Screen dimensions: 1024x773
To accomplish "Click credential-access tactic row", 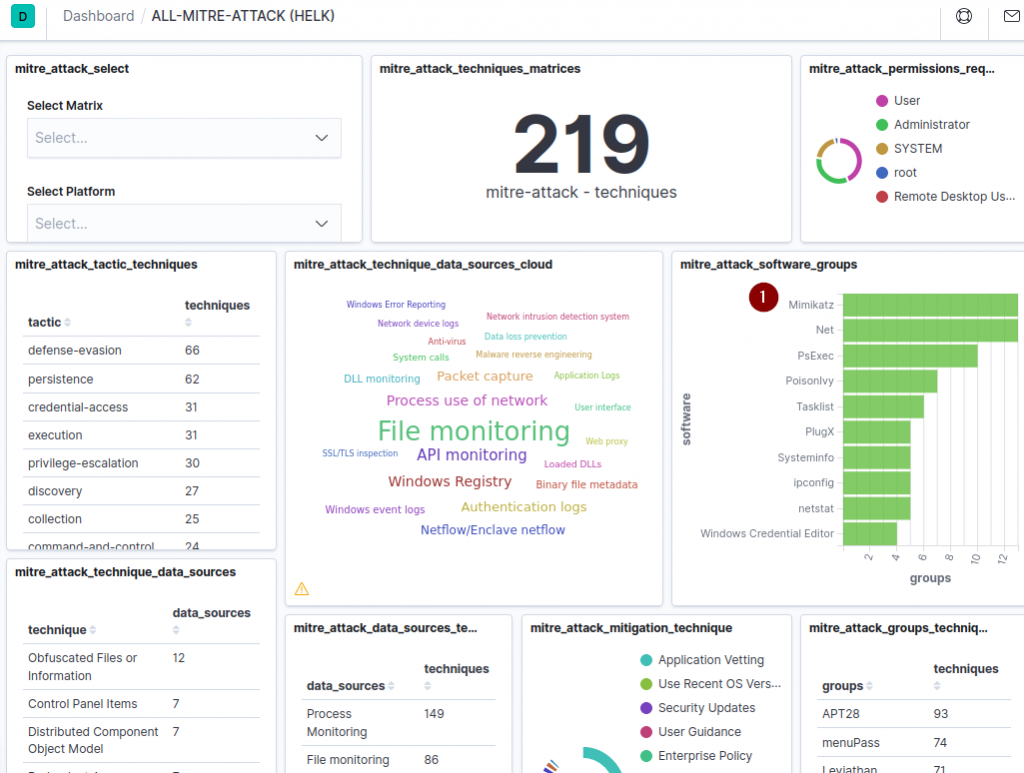I will pos(141,407).
